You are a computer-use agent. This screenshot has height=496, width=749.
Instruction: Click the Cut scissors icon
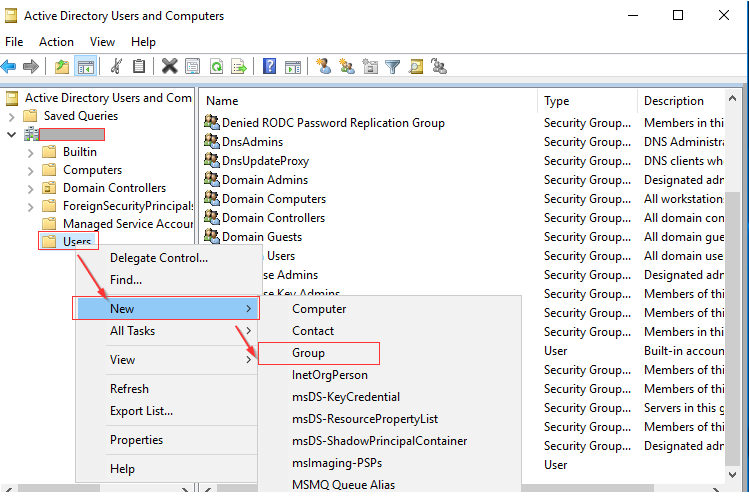pyautogui.click(x=116, y=66)
